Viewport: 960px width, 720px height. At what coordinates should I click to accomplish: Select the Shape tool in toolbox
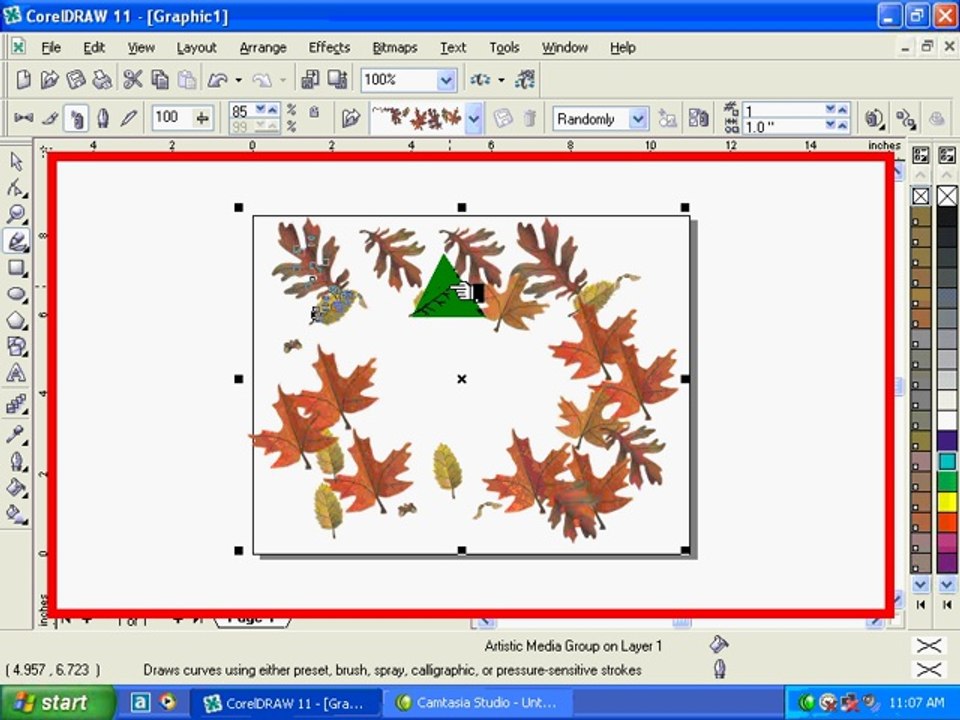click(16, 188)
